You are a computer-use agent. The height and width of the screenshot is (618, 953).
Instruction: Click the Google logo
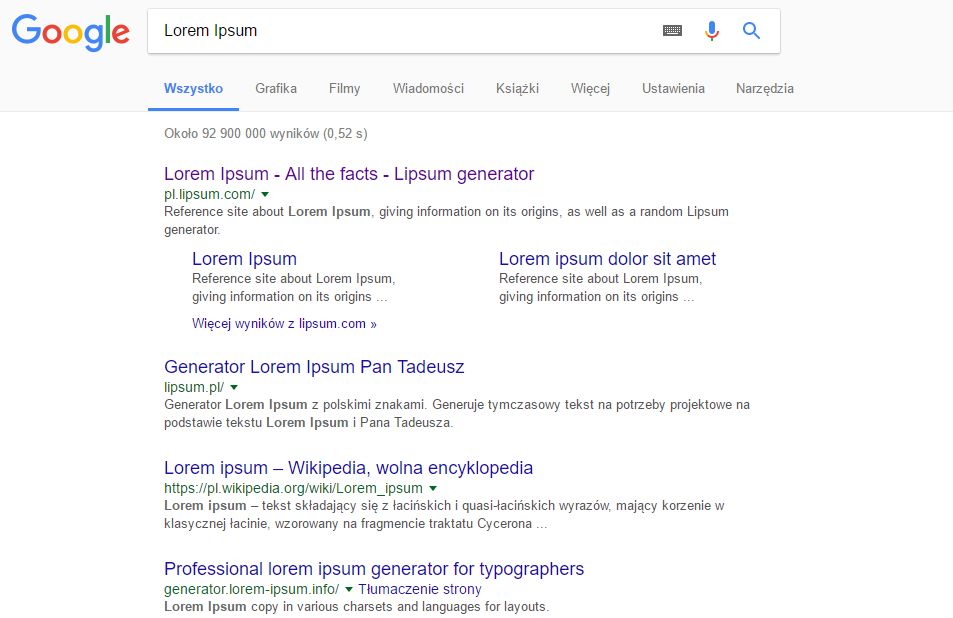[71, 32]
